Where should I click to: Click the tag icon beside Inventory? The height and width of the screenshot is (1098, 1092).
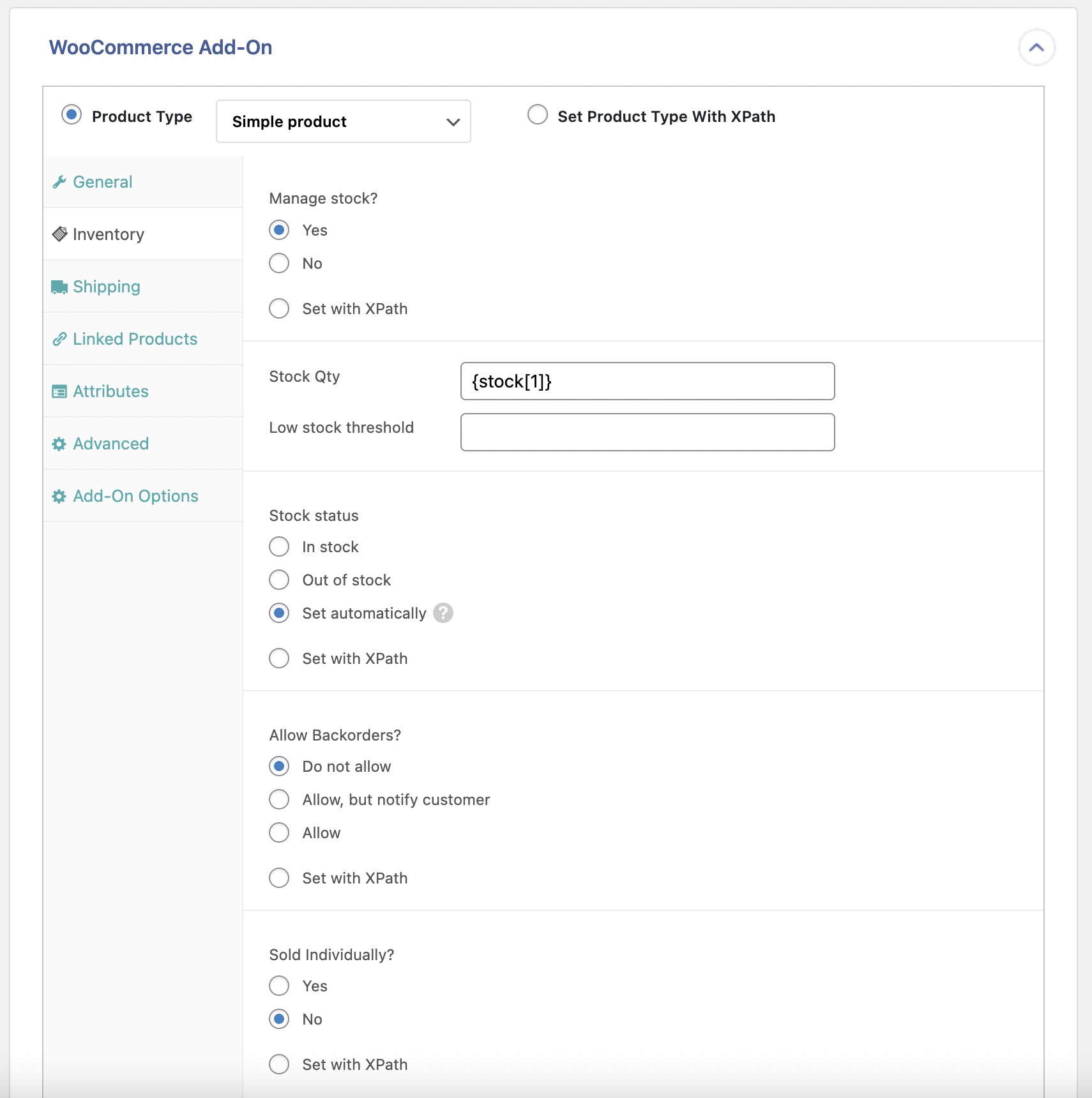[x=59, y=234]
